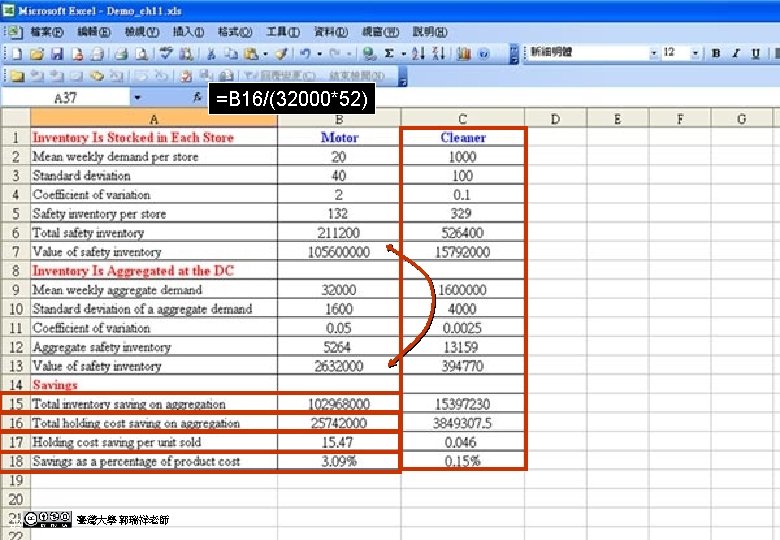
Task: Click the 1600000 aggregate demand cell
Action: [x=463, y=290]
